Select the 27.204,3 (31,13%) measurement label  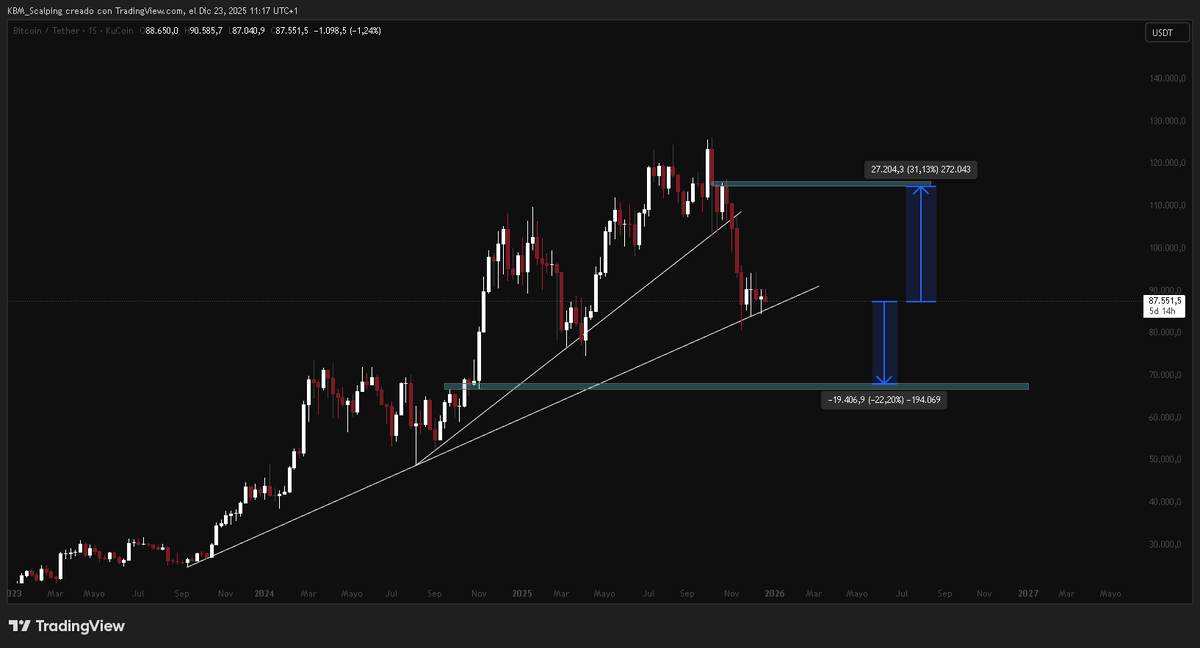click(920, 169)
